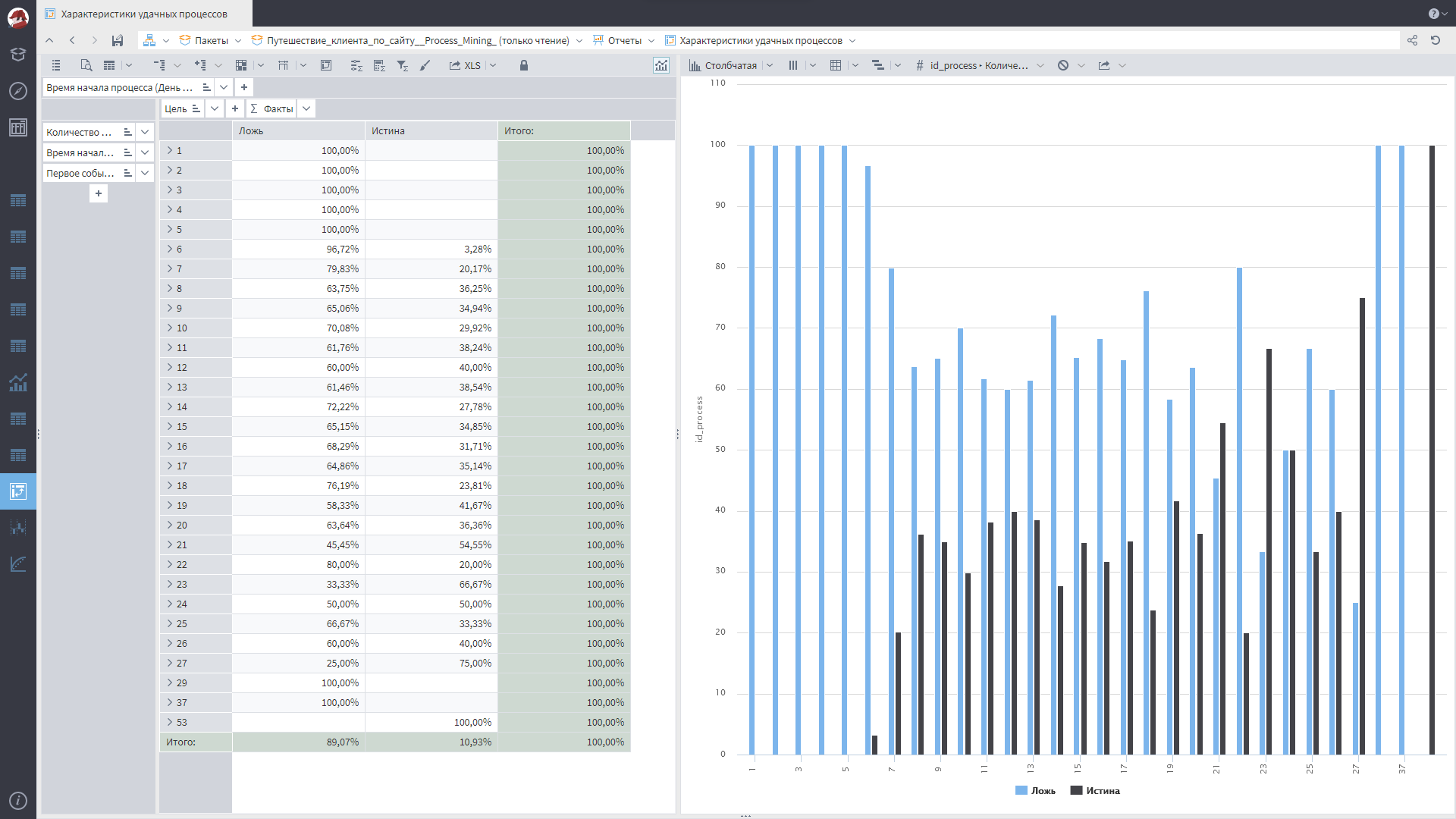Click the table layout icon in toolbar
The height and width of the screenshot is (819, 1456).
pos(109,65)
